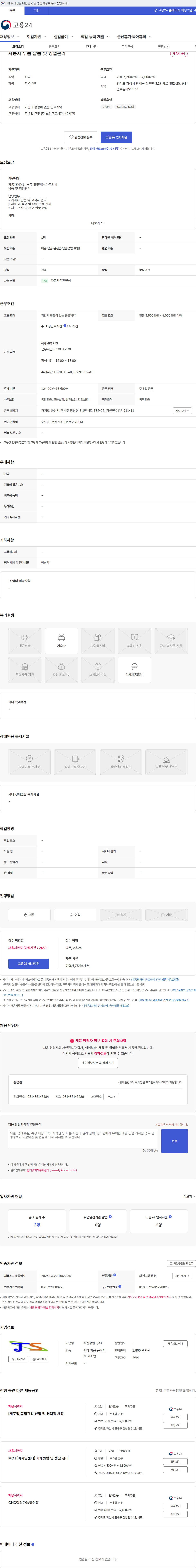Toggle 관심기업 star under company logo

18,1359
